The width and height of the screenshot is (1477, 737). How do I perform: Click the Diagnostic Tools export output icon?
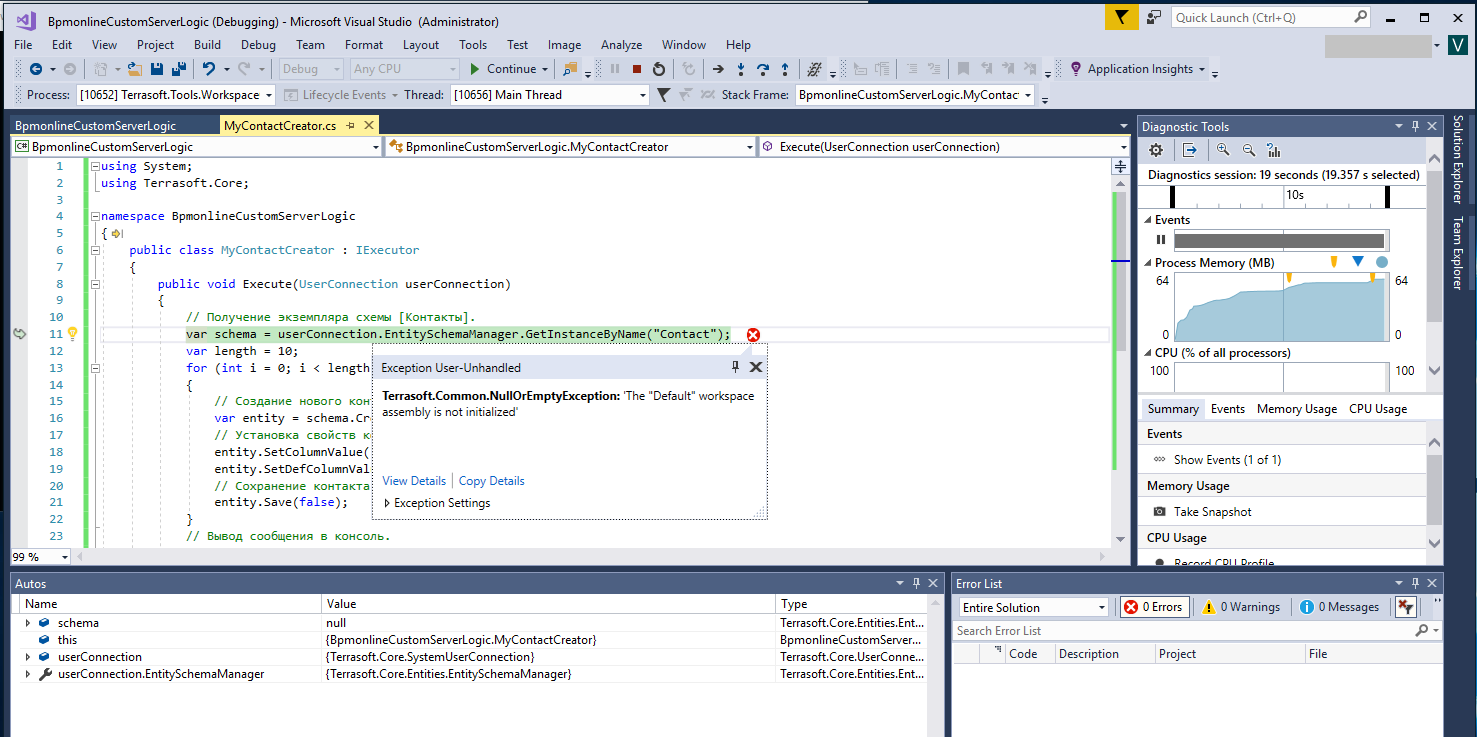(x=1190, y=150)
